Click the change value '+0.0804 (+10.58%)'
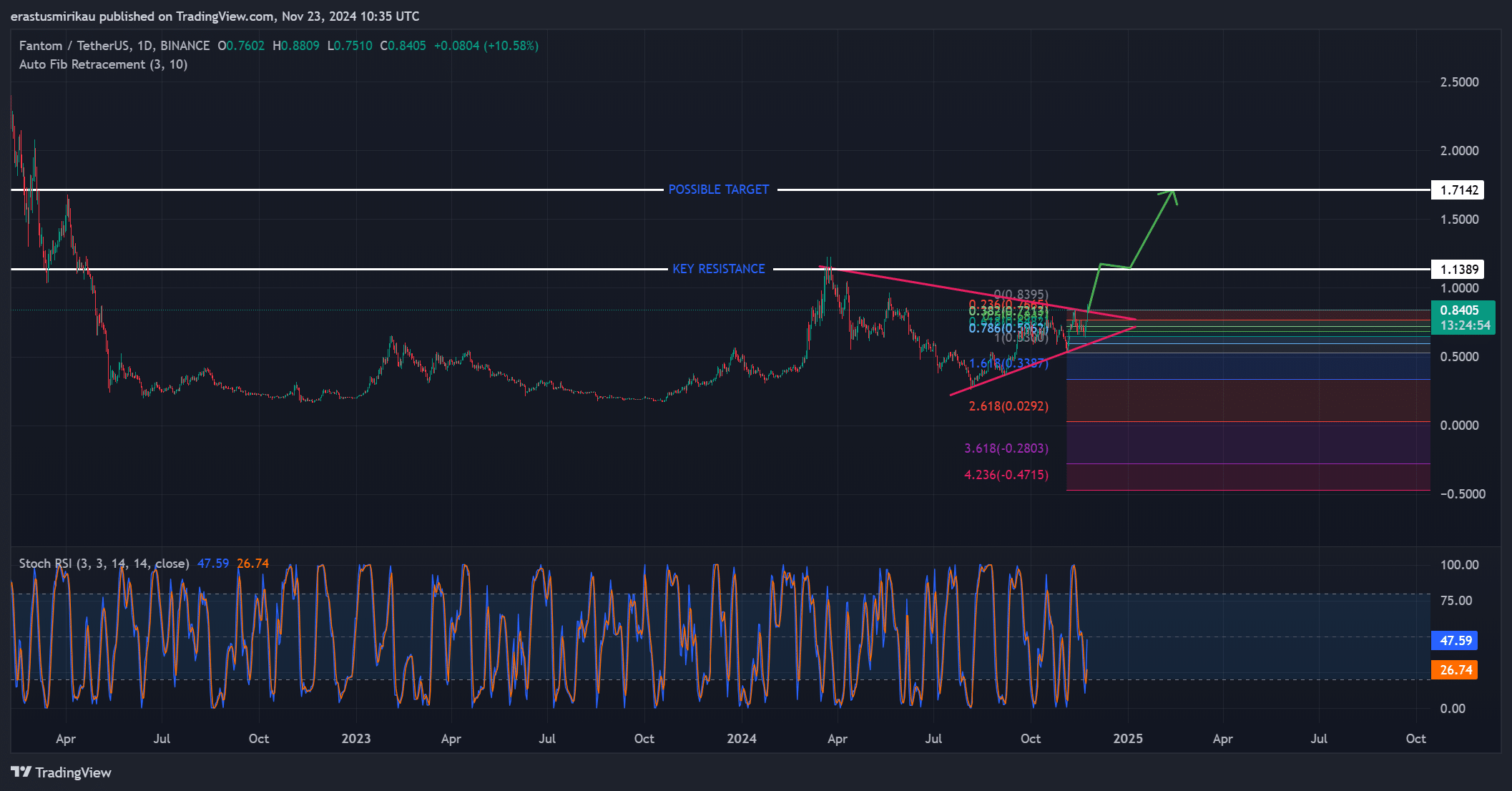Image resolution: width=1512 pixels, height=791 pixels. pyautogui.click(x=486, y=46)
